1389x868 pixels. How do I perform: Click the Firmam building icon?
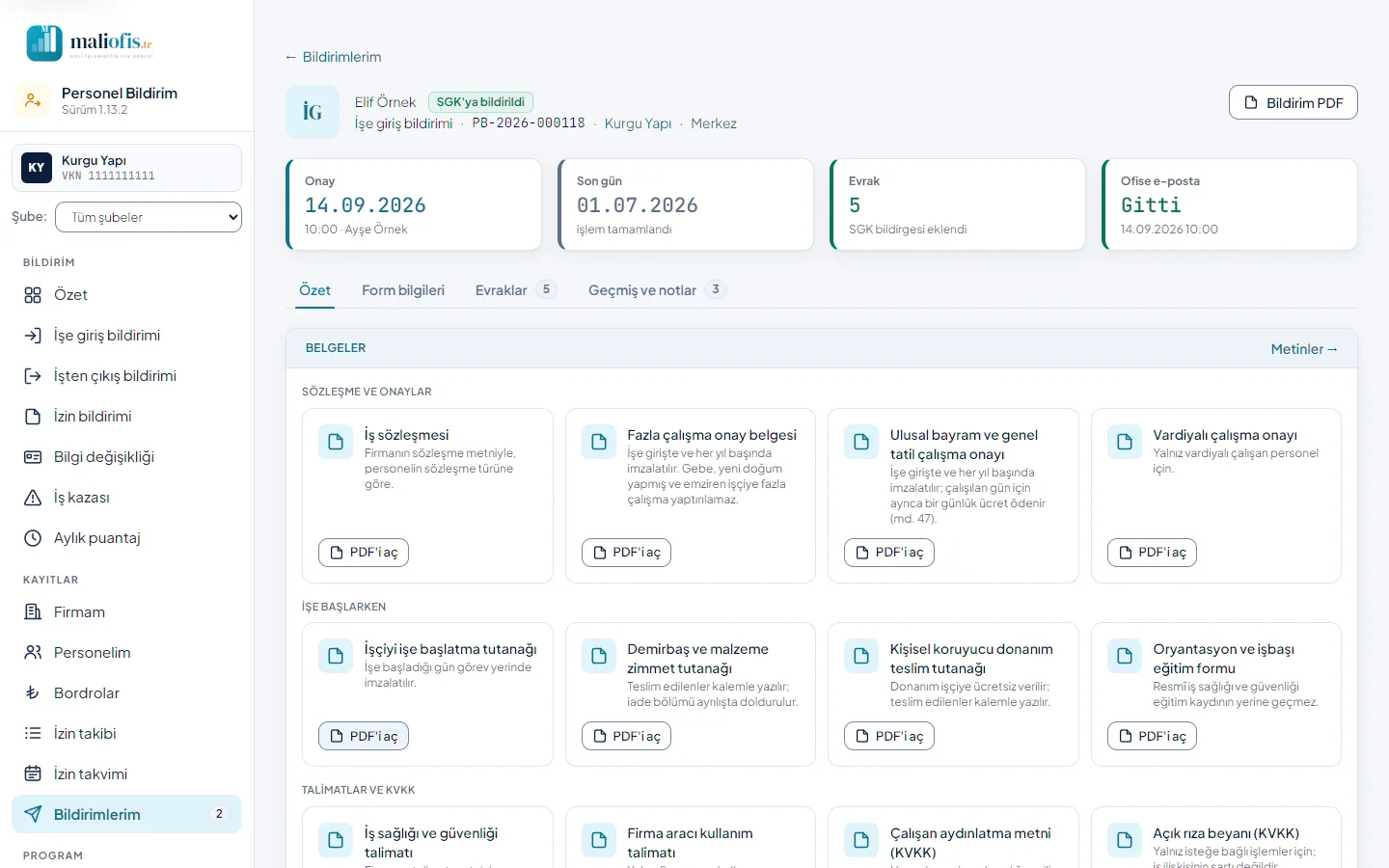(33, 612)
